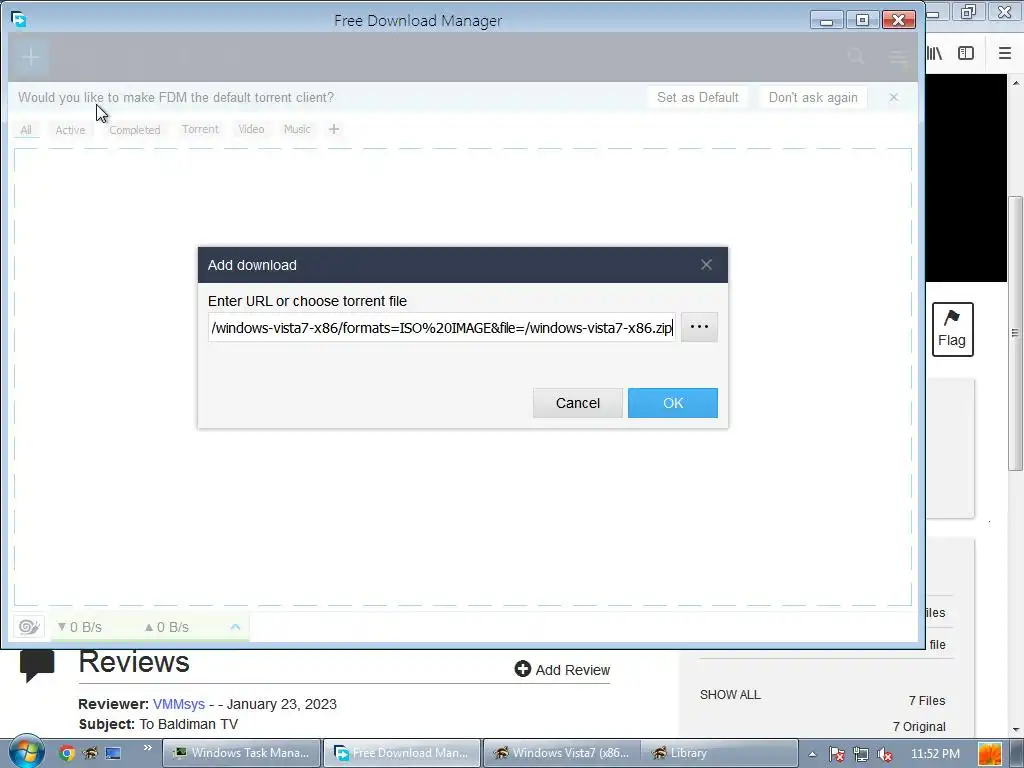Click the download speed indicator 0 B/s
The height and width of the screenshot is (768, 1024).
coord(80,627)
